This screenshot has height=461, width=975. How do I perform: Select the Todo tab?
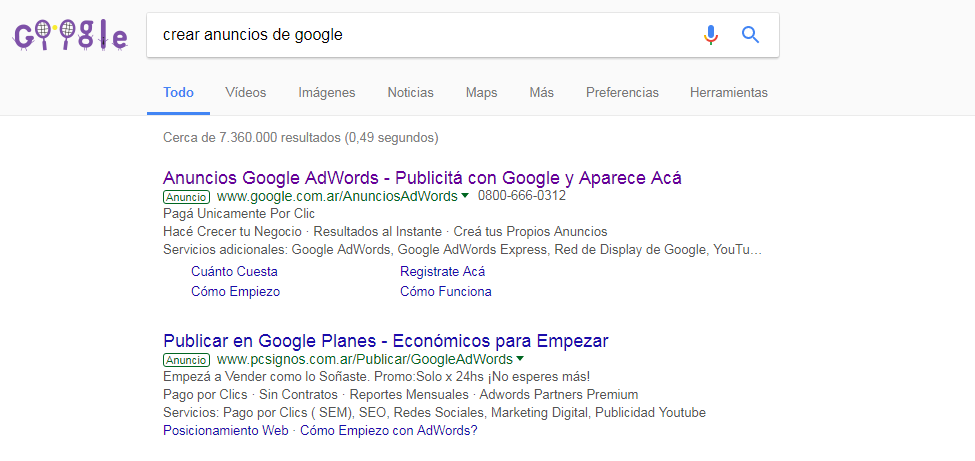tap(178, 93)
